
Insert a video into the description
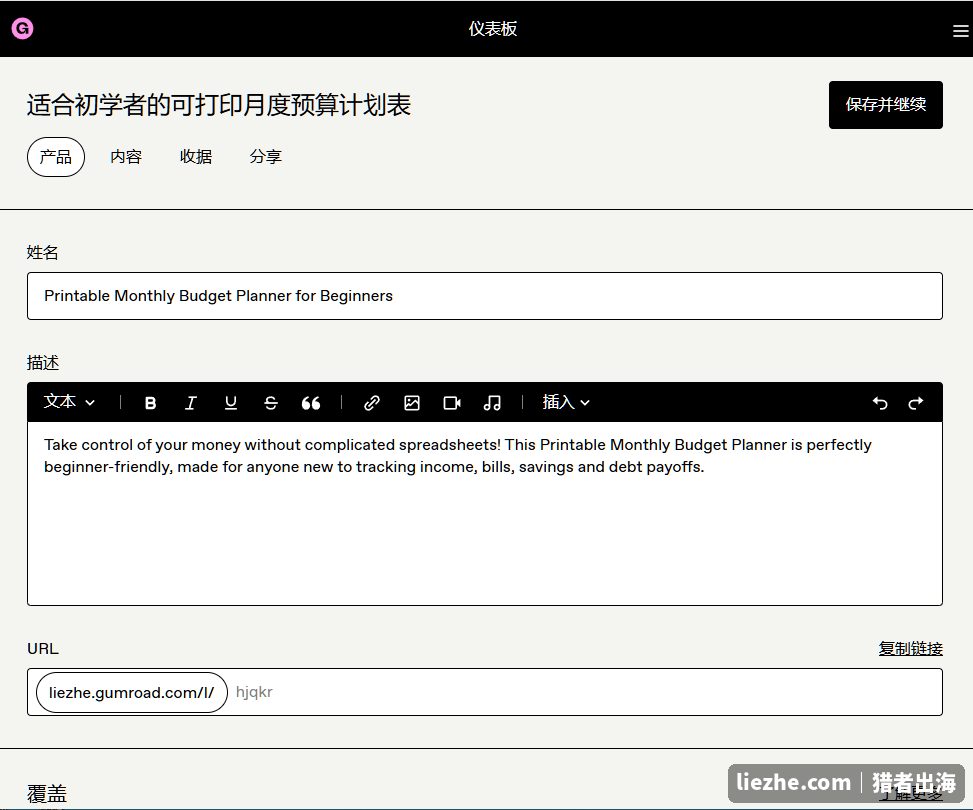coord(452,403)
